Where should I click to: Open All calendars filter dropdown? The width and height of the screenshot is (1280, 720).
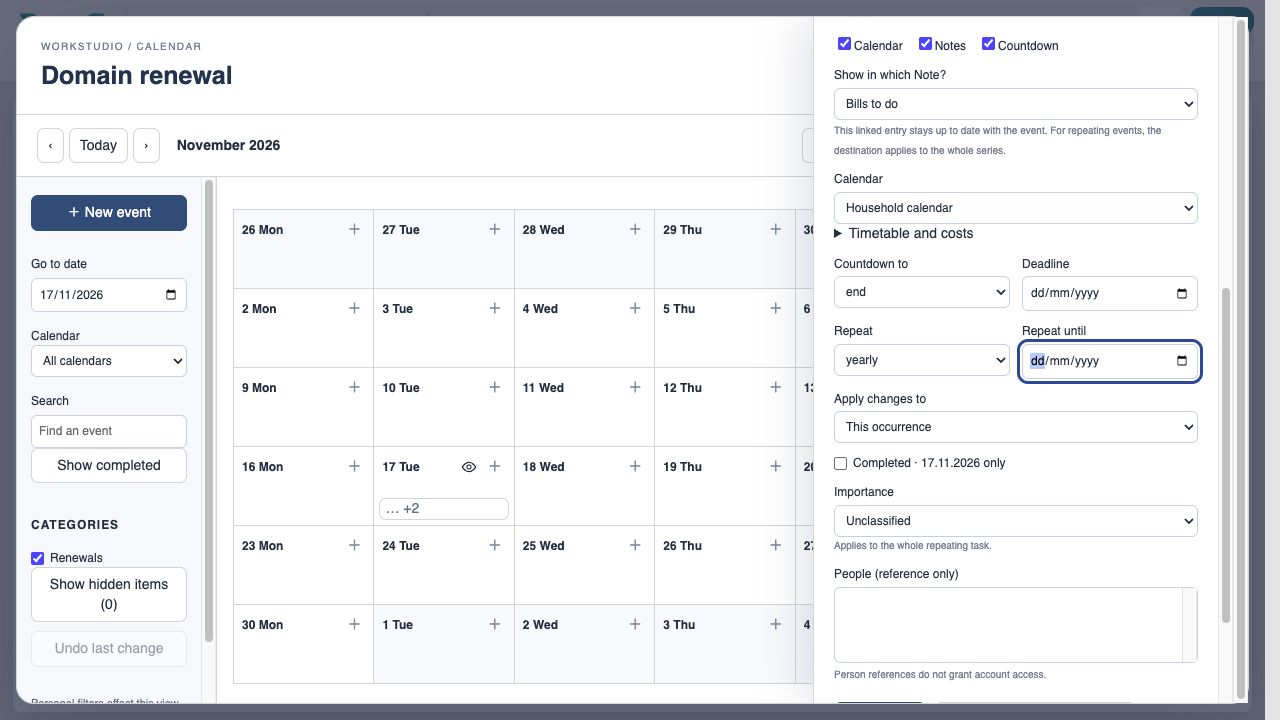(109, 361)
